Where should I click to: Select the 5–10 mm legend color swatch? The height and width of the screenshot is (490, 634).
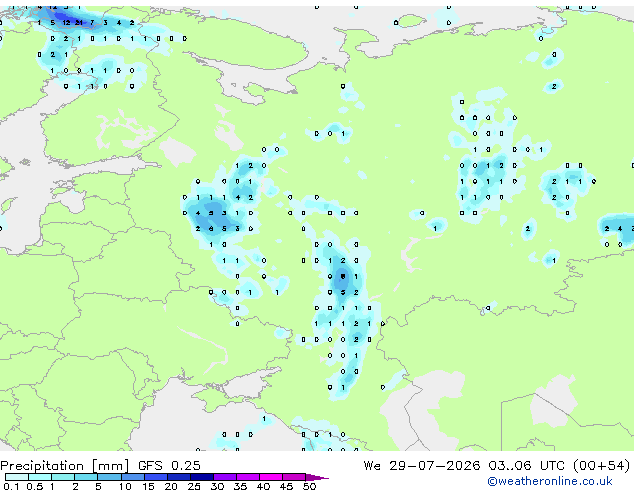click(109, 477)
